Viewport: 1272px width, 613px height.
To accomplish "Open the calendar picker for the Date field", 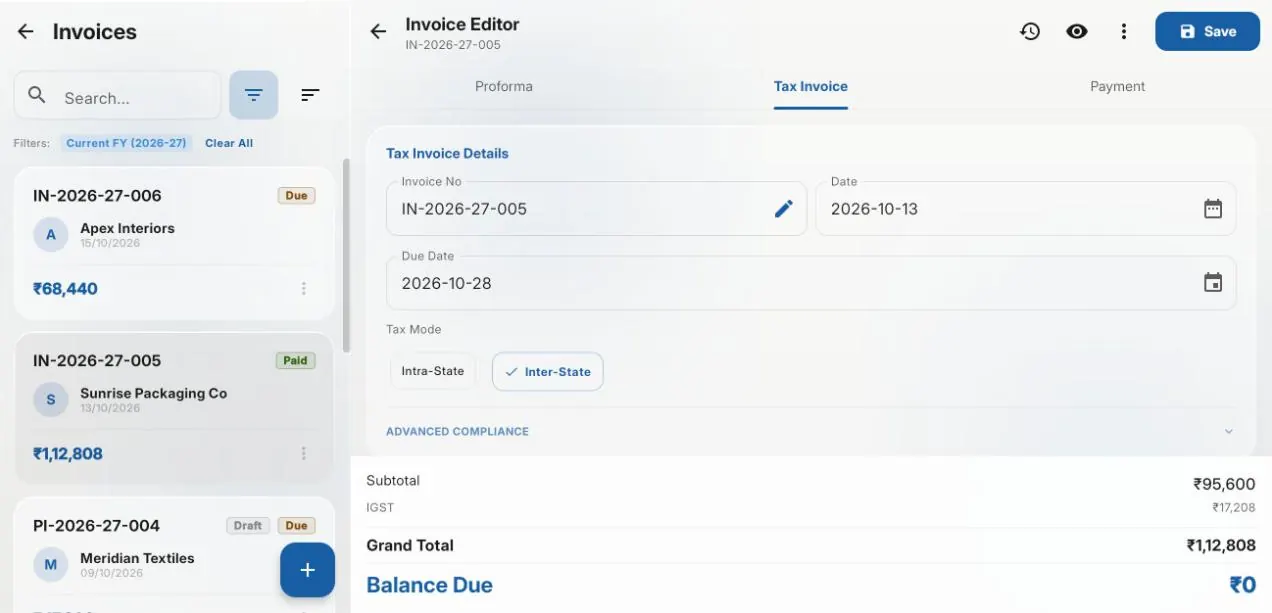I will tap(1213, 209).
